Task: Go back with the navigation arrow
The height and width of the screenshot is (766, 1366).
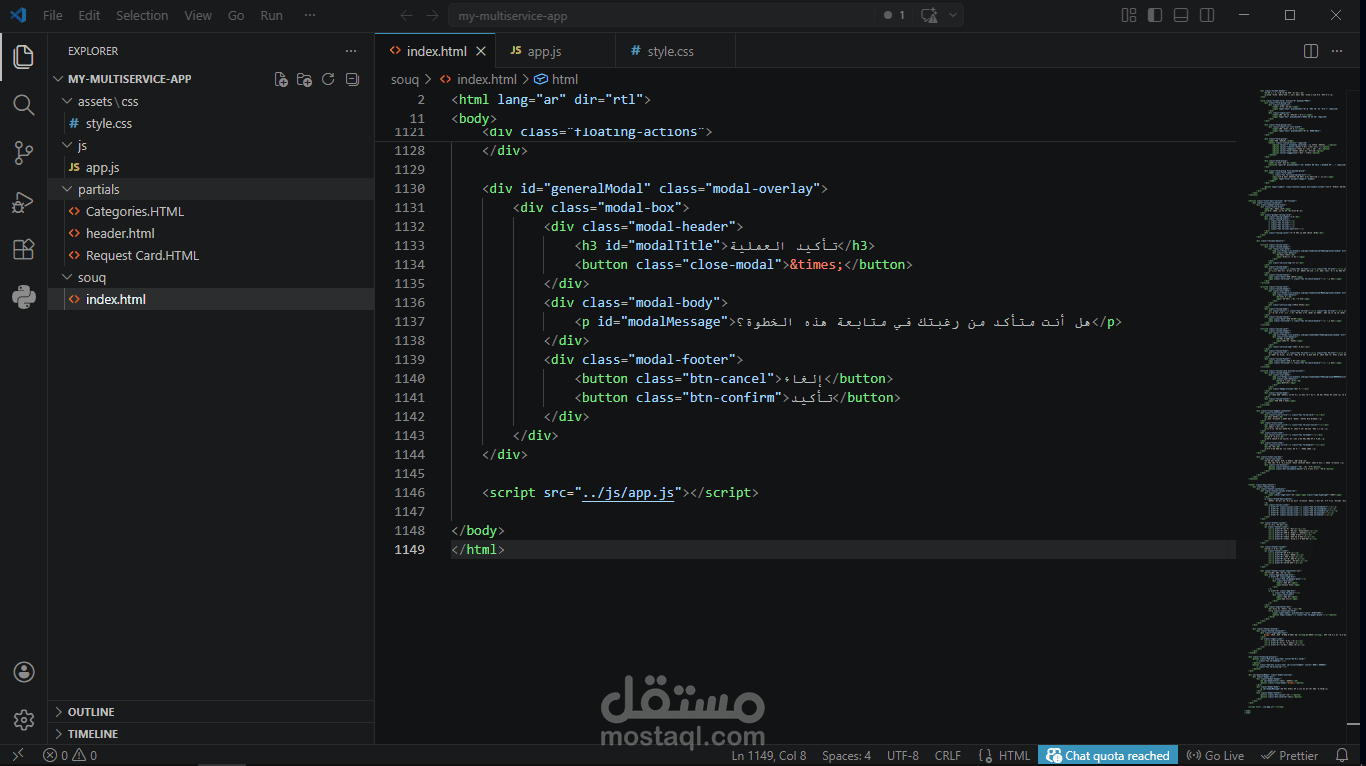Action: 406,15
